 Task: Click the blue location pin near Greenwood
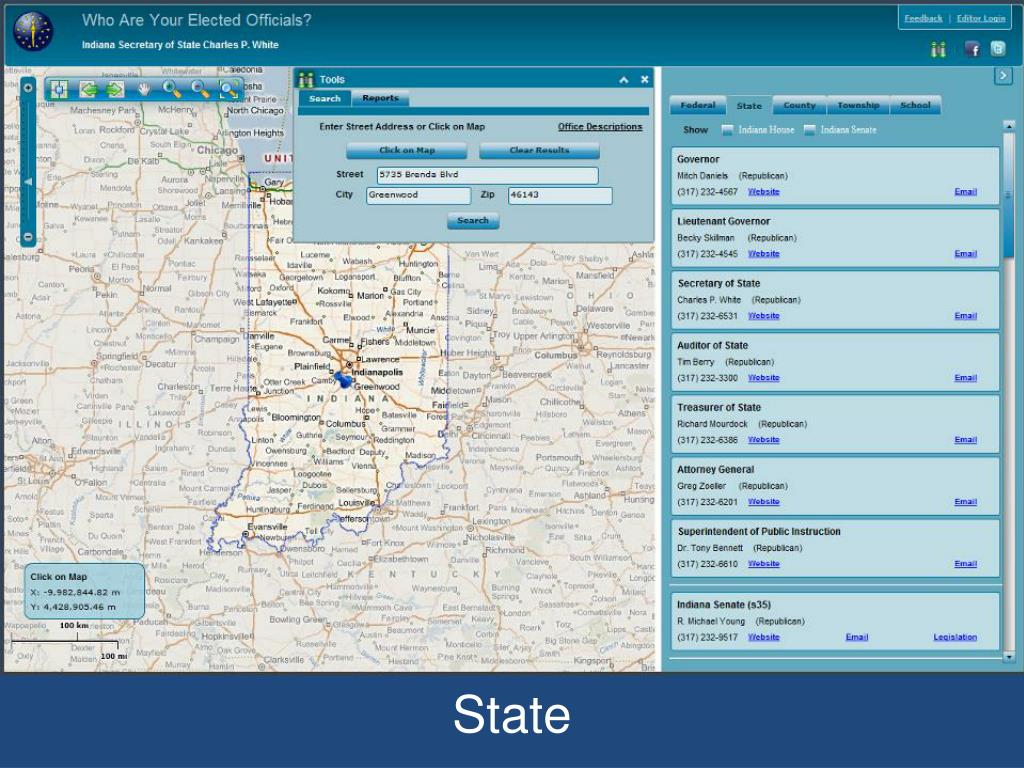coord(342,379)
